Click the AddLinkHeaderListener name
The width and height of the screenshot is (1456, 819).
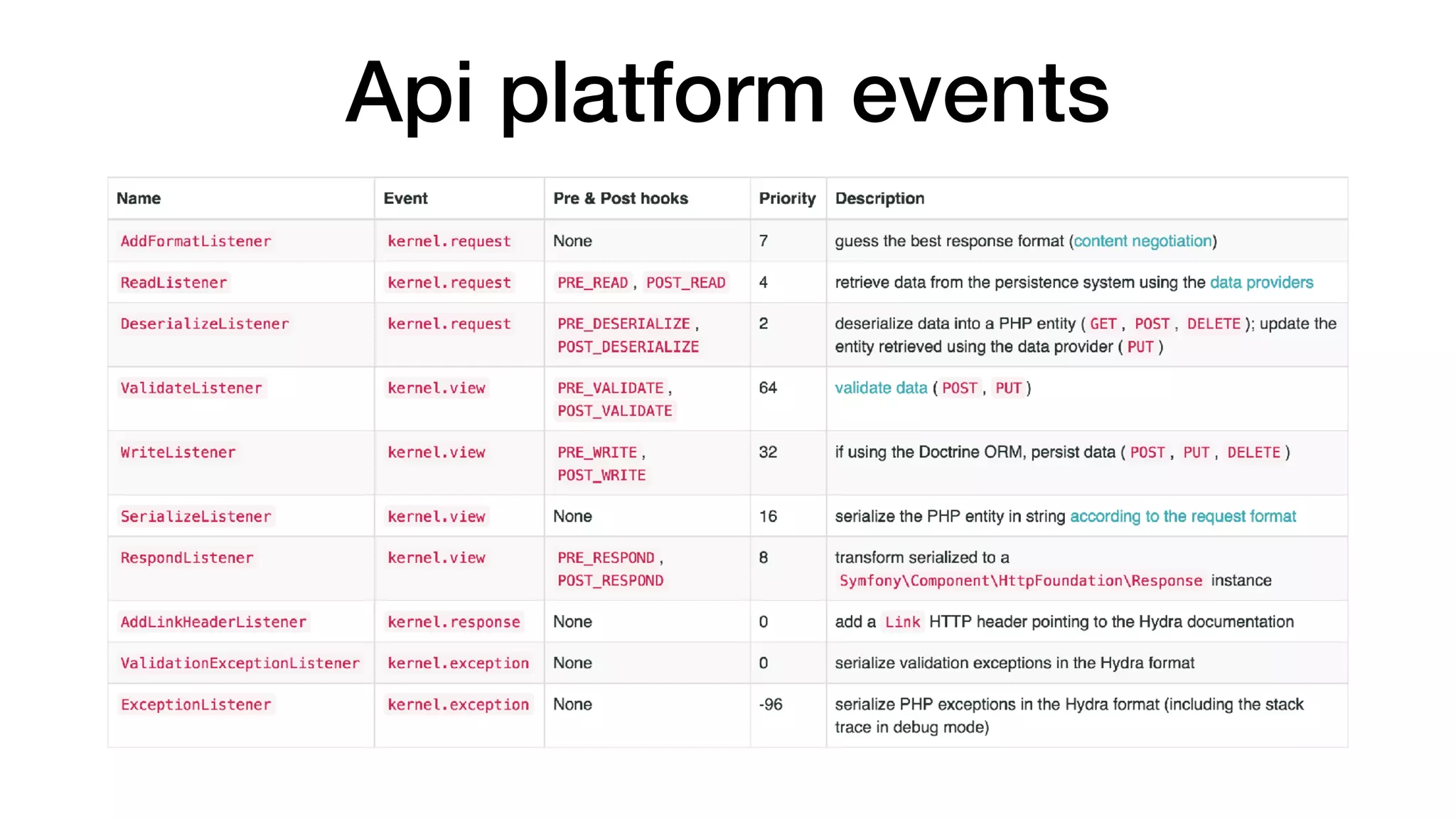[x=213, y=621]
